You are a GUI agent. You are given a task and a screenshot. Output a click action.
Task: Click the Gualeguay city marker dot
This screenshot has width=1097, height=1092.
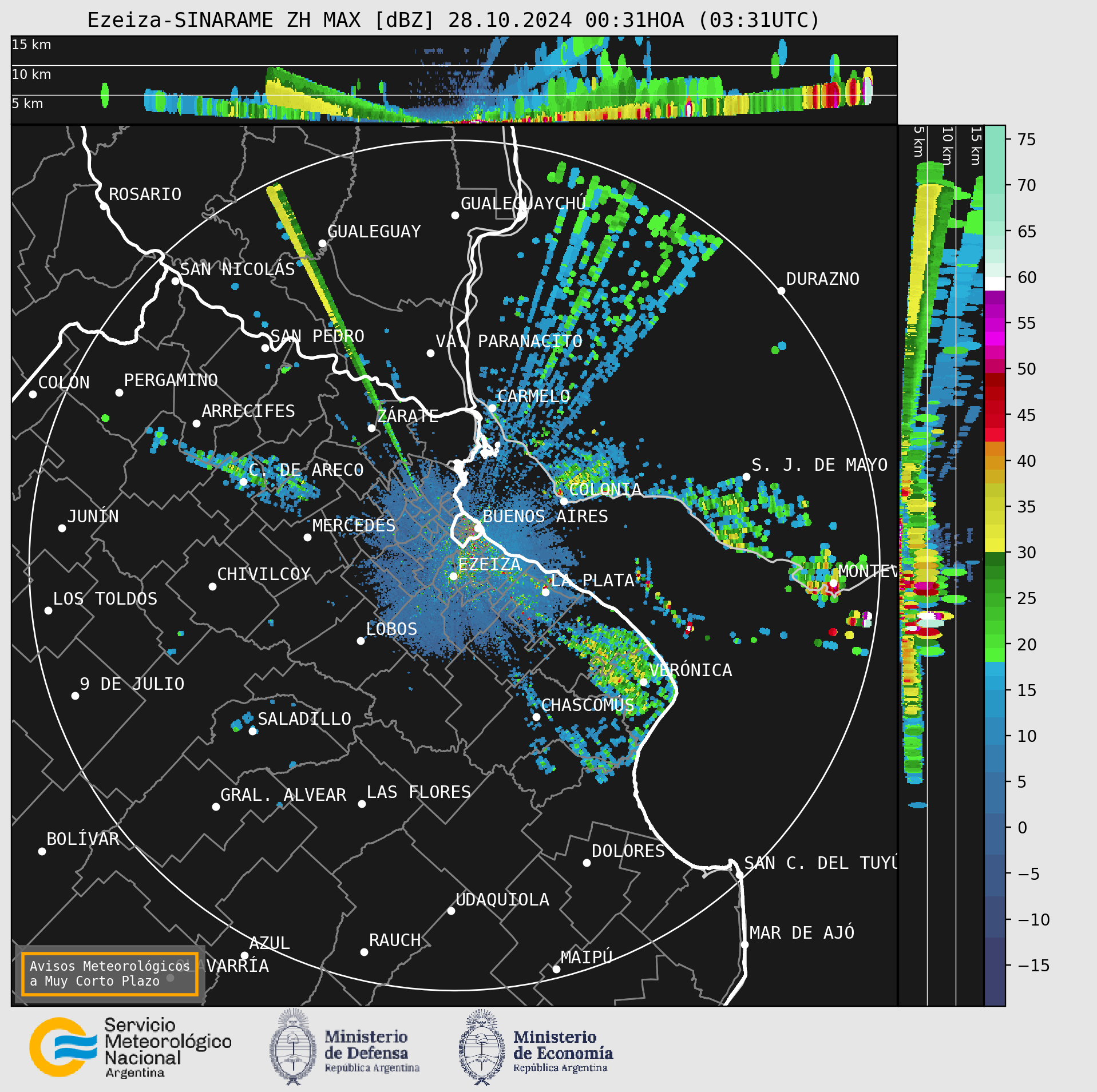[x=322, y=243]
